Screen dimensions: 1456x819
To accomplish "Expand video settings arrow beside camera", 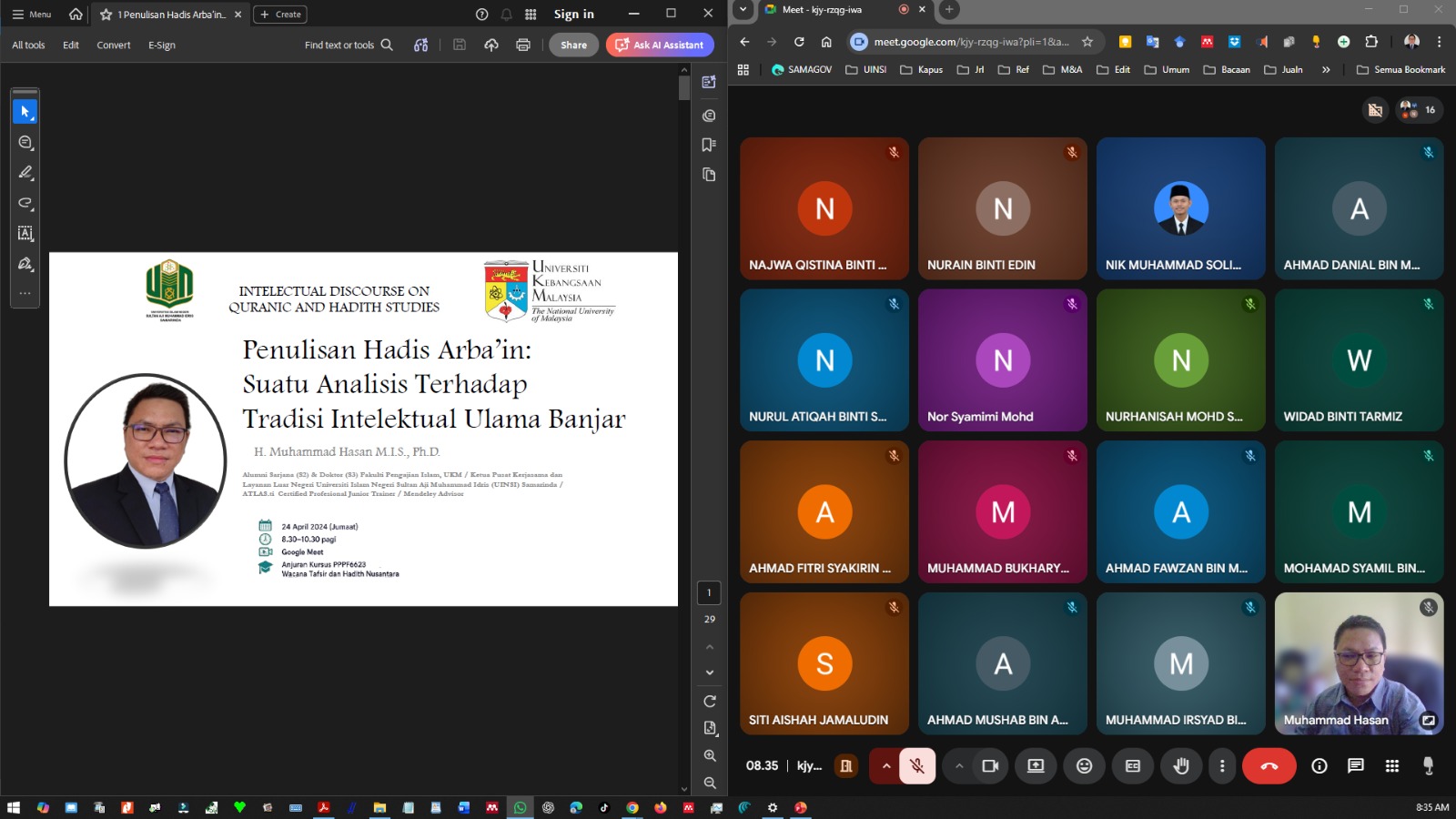I will 958,766.
